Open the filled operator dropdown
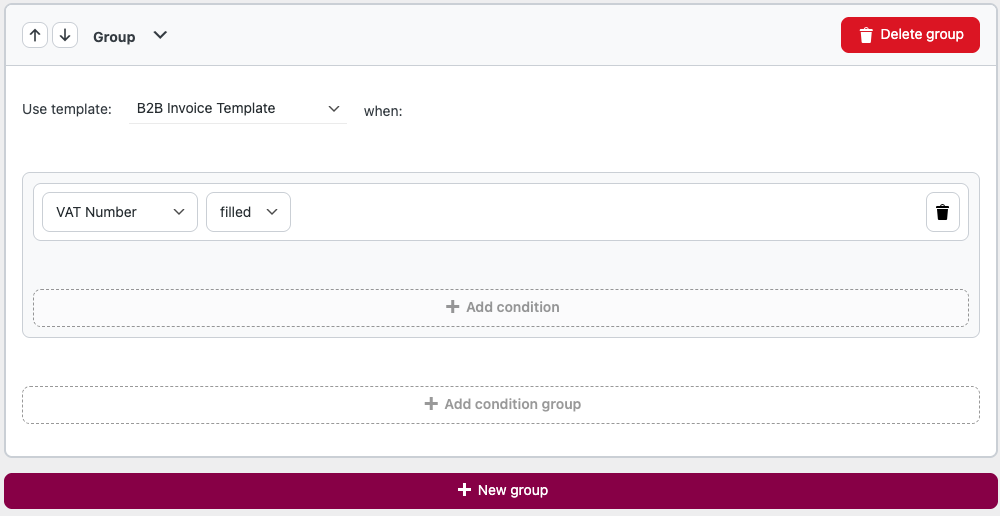 pos(248,212)
